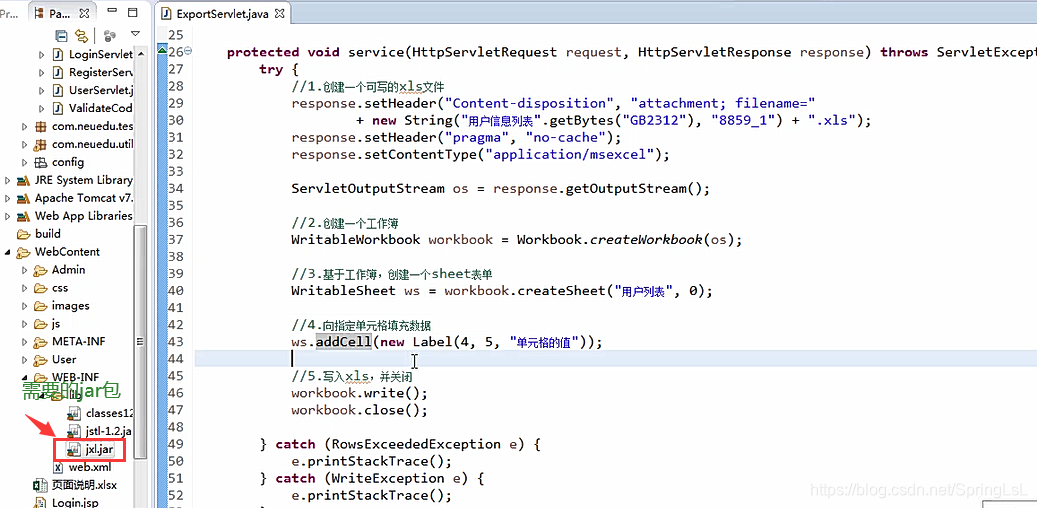
Task: Close the ExportServlet.java editor tab
Action: click(279, 13)
